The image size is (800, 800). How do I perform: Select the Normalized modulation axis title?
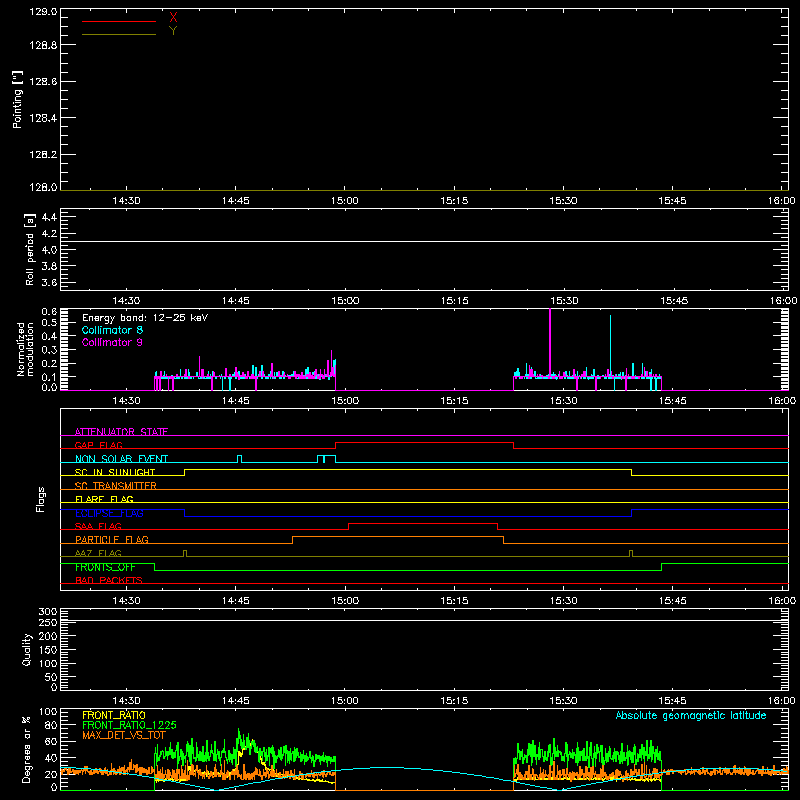click(x=25, y=349)
